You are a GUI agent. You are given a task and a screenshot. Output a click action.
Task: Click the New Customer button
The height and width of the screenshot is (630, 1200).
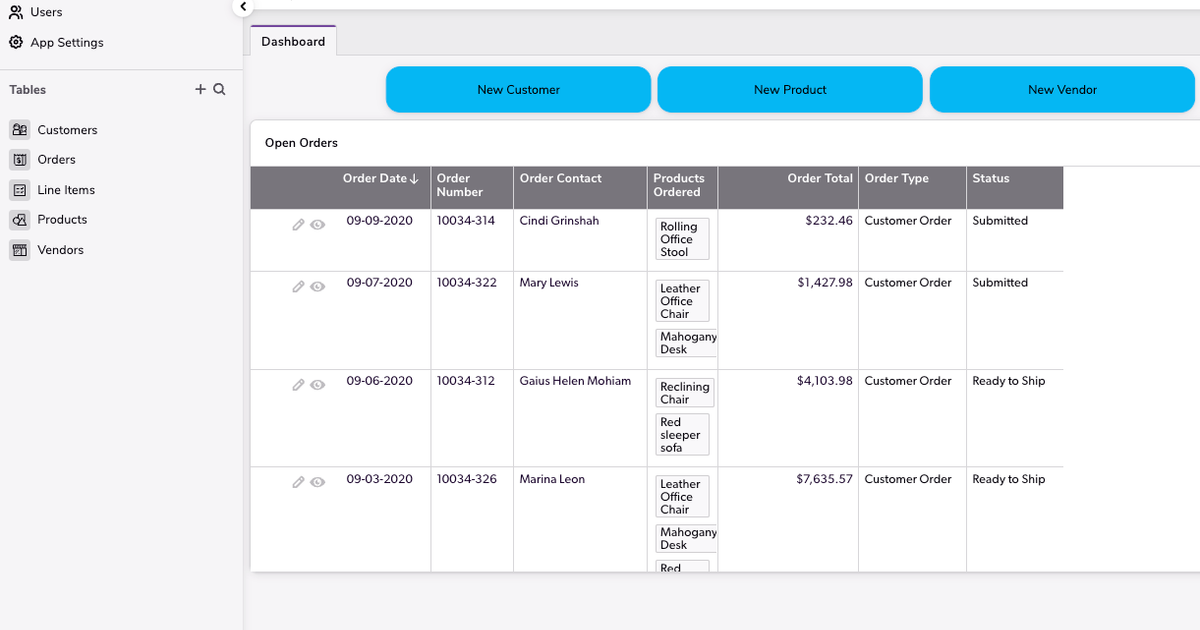click(518, 89)
